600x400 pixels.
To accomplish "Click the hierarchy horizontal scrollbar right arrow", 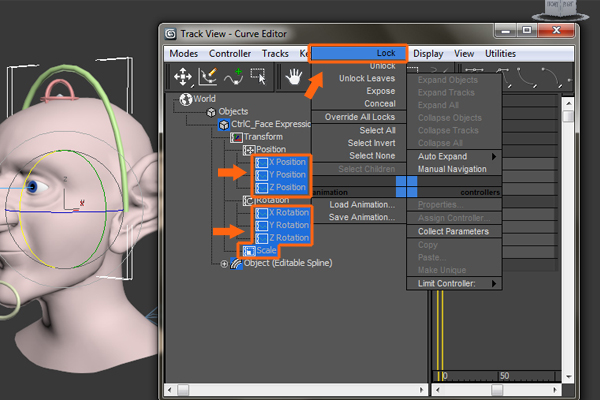I will [422, 390].
